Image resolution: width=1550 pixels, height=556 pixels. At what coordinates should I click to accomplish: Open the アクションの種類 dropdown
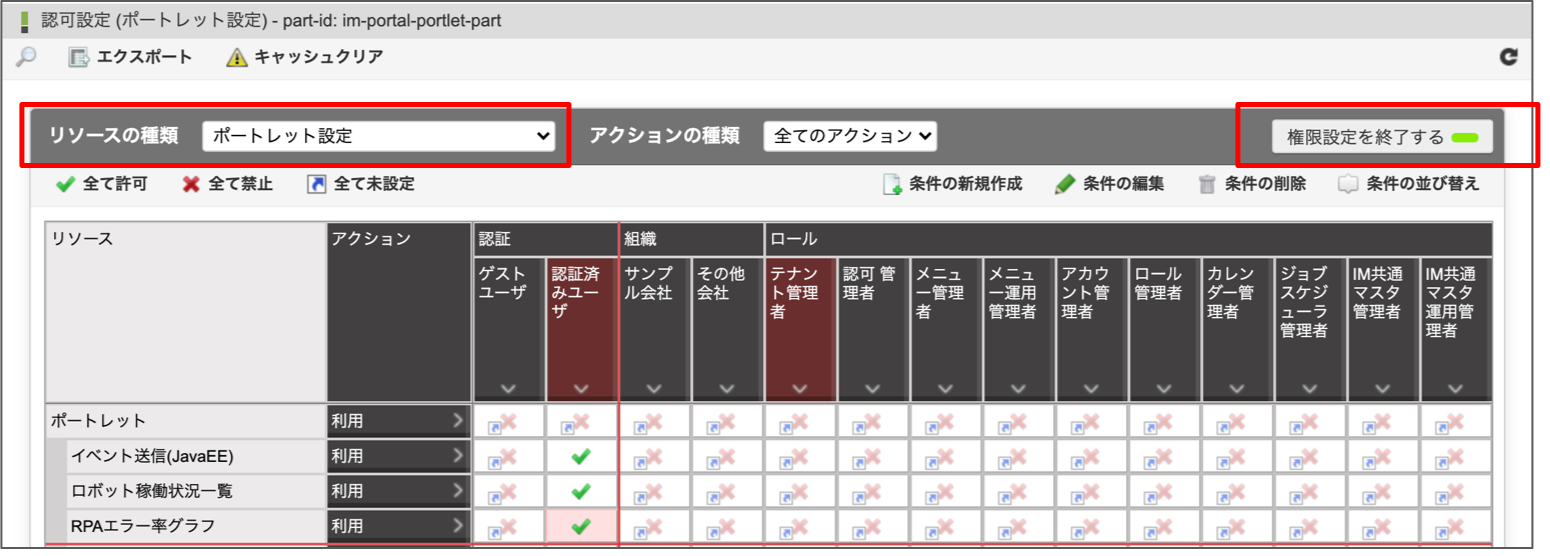849,136
